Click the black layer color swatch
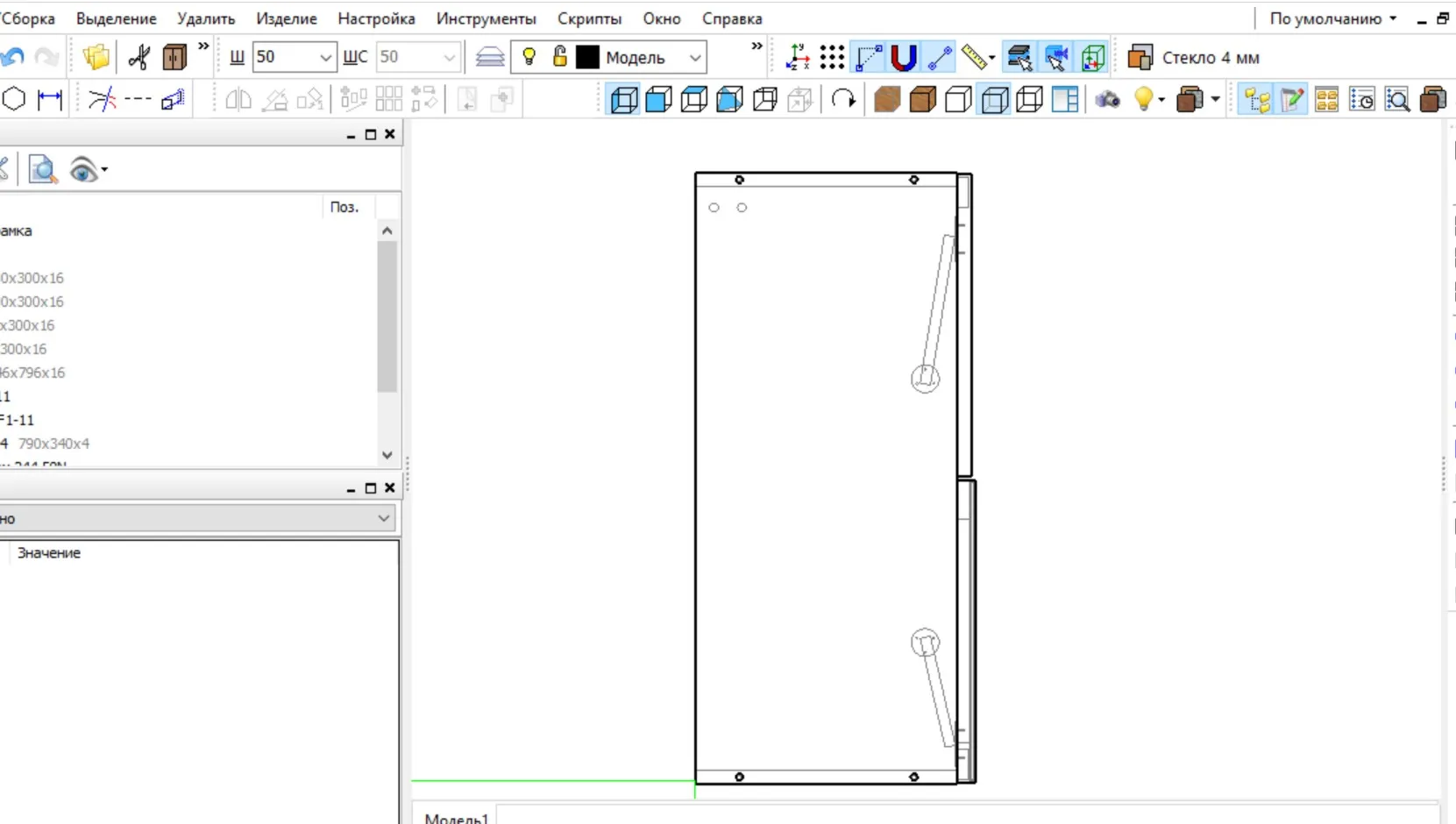This screenshot has height=824, width=1456. point(587,58)
